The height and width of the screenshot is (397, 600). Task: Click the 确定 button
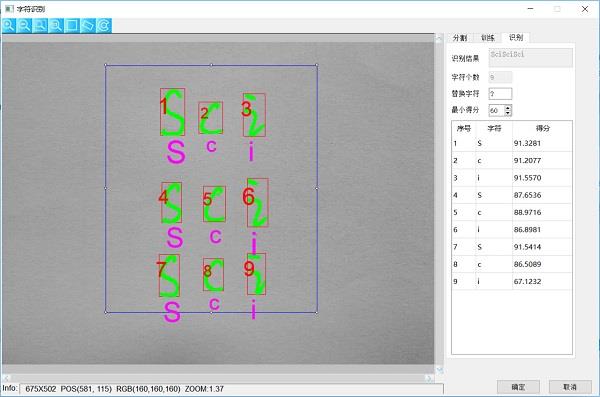(x=518, y=387)
